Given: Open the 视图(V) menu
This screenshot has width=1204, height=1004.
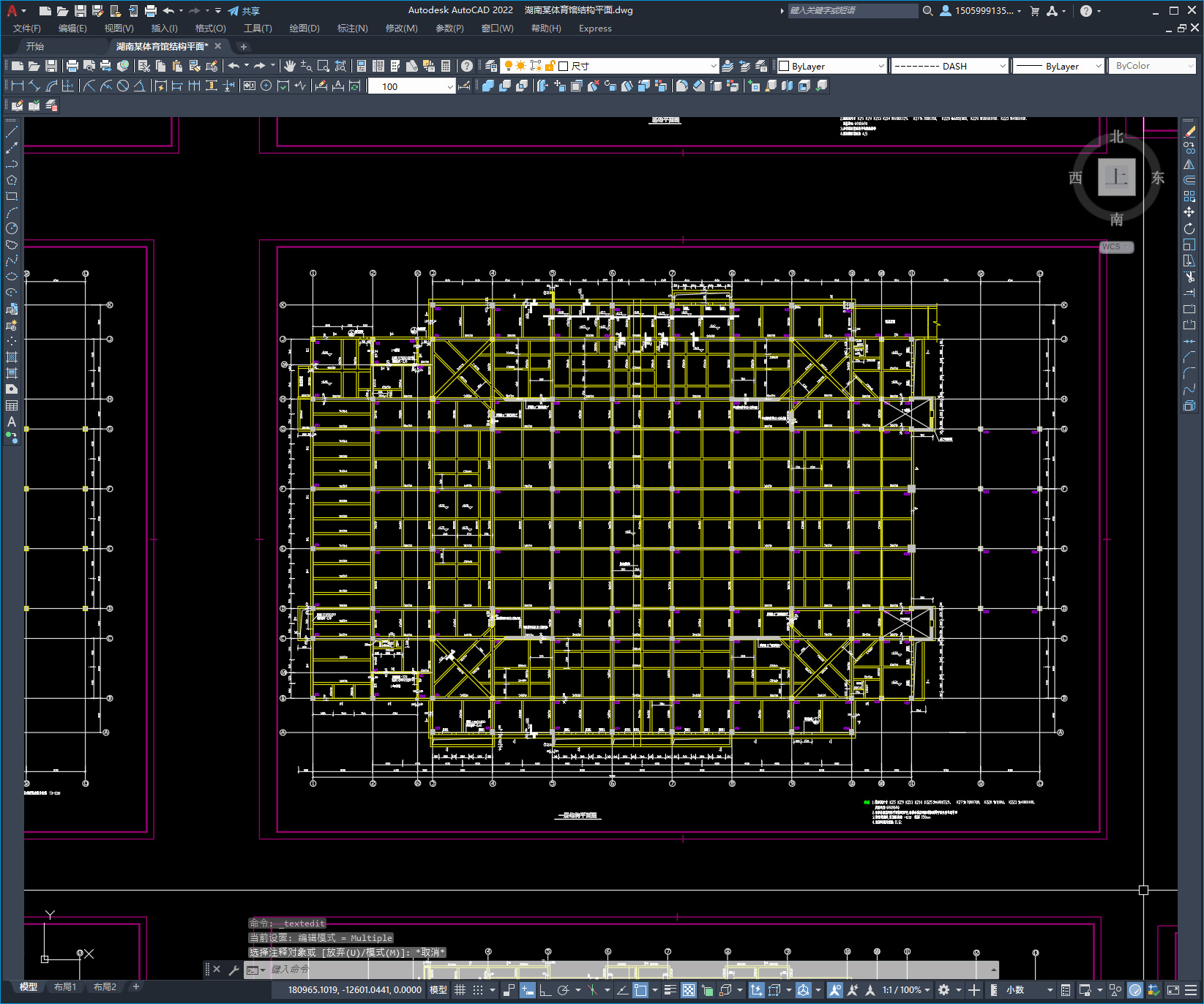Looking at the screenshot, I should (119, 29).
